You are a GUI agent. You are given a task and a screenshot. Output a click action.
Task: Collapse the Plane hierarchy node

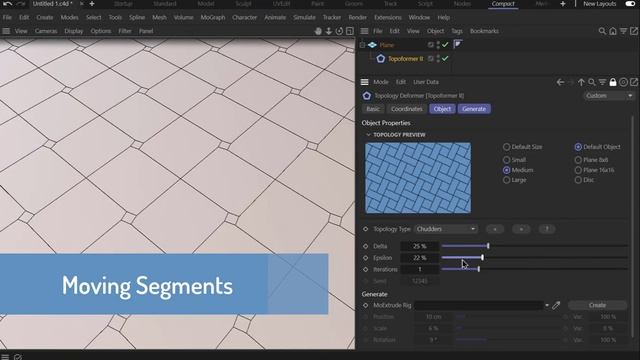coord(362,45)
